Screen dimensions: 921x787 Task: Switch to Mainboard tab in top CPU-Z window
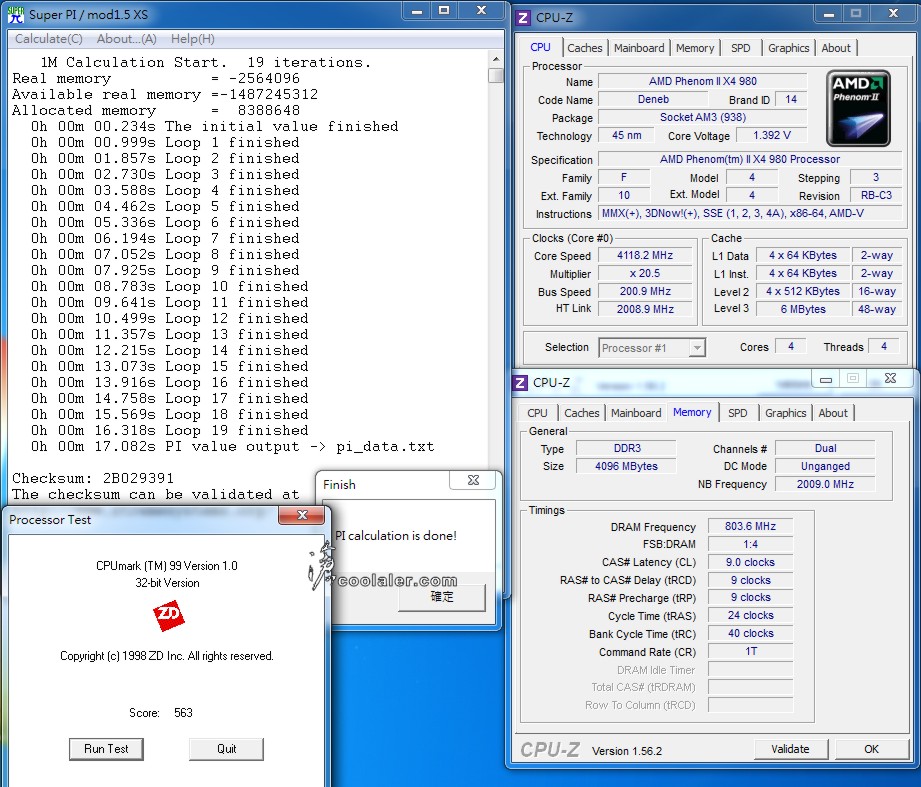coord(639,48)
